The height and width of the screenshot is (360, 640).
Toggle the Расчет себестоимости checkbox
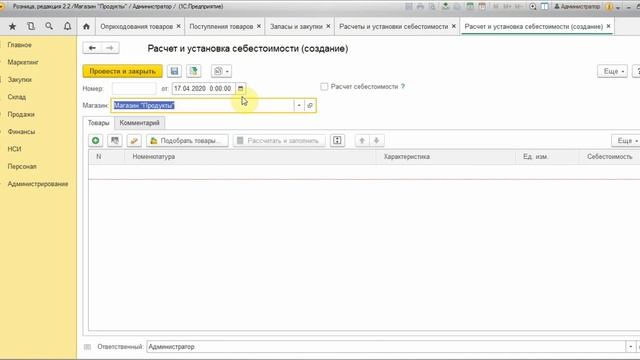[x=324, y=87]
